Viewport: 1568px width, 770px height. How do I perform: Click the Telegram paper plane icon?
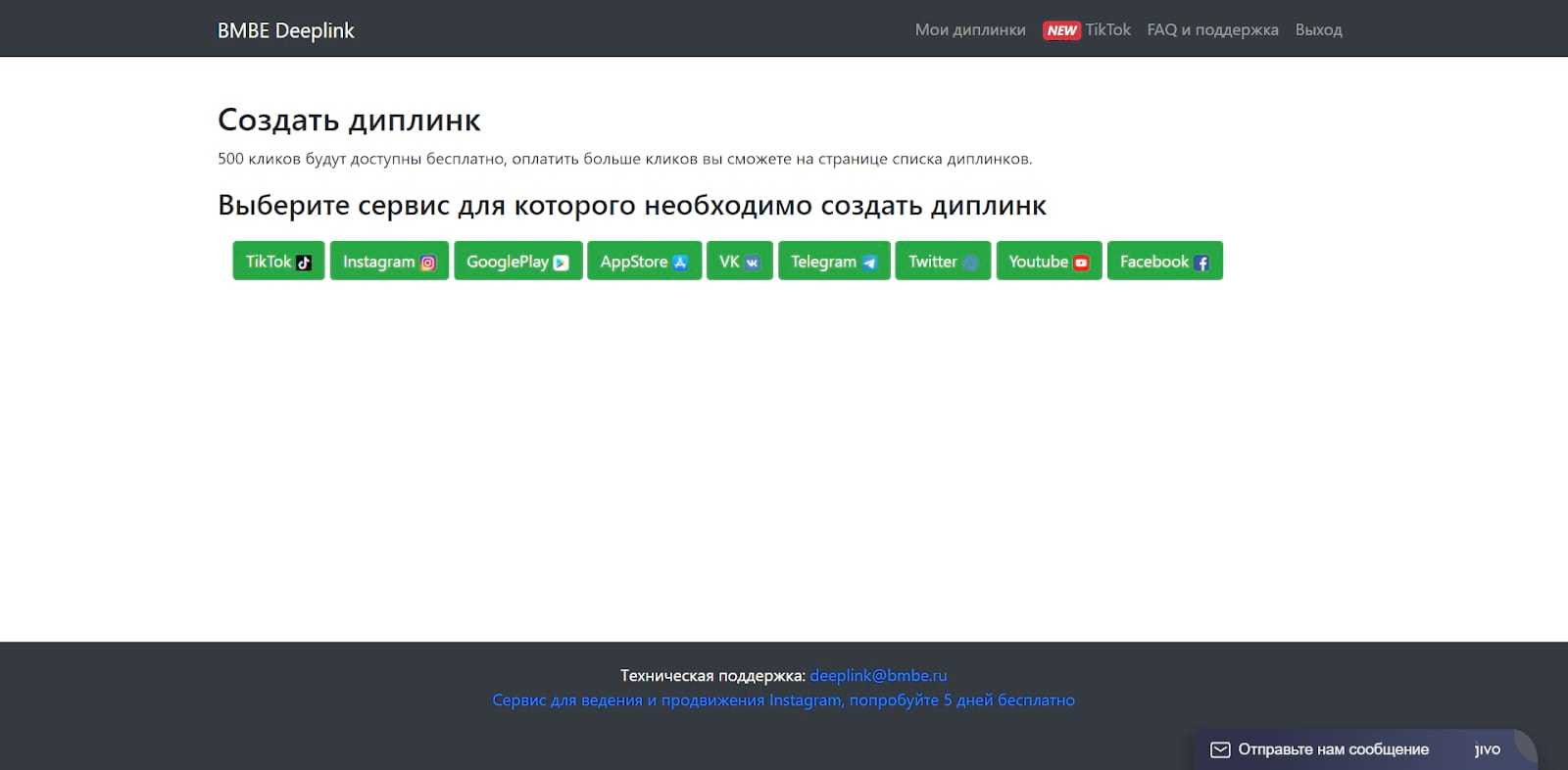click(869, 263)
